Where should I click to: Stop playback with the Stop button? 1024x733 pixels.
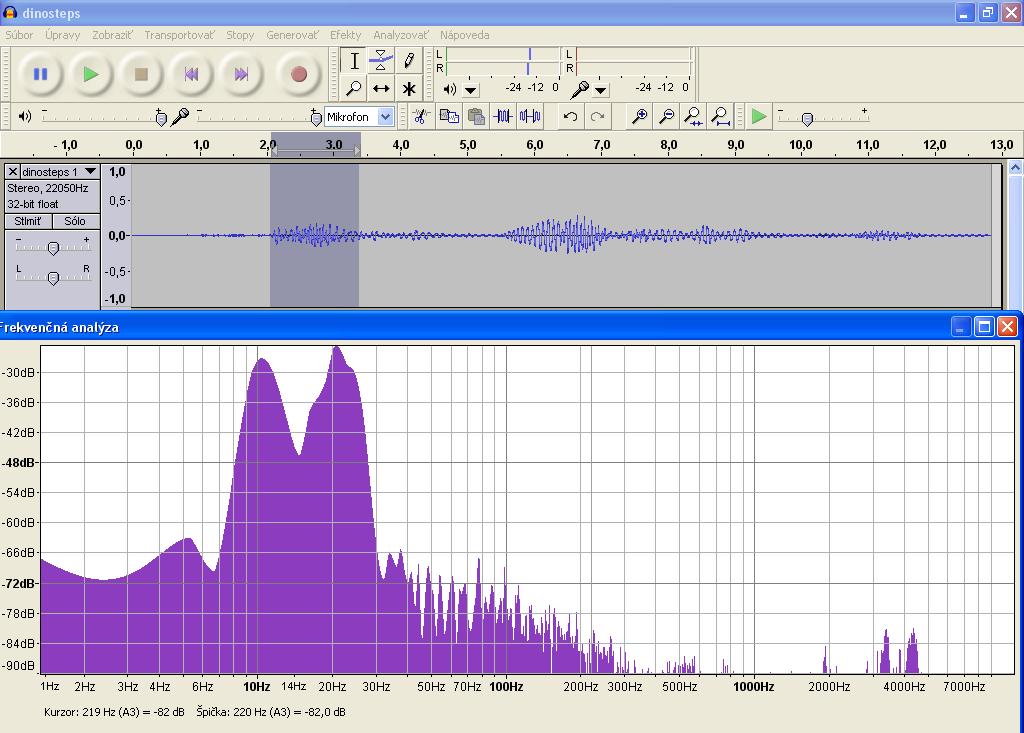(141, 74)
